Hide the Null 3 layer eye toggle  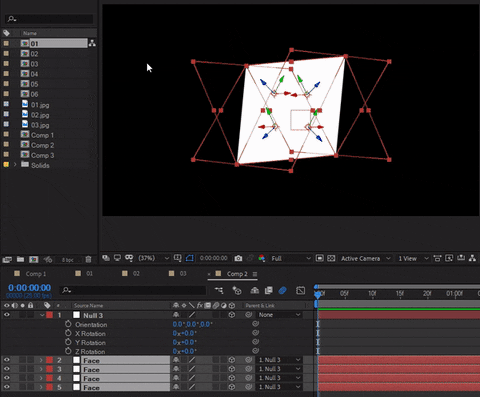[x=6, y=315]
